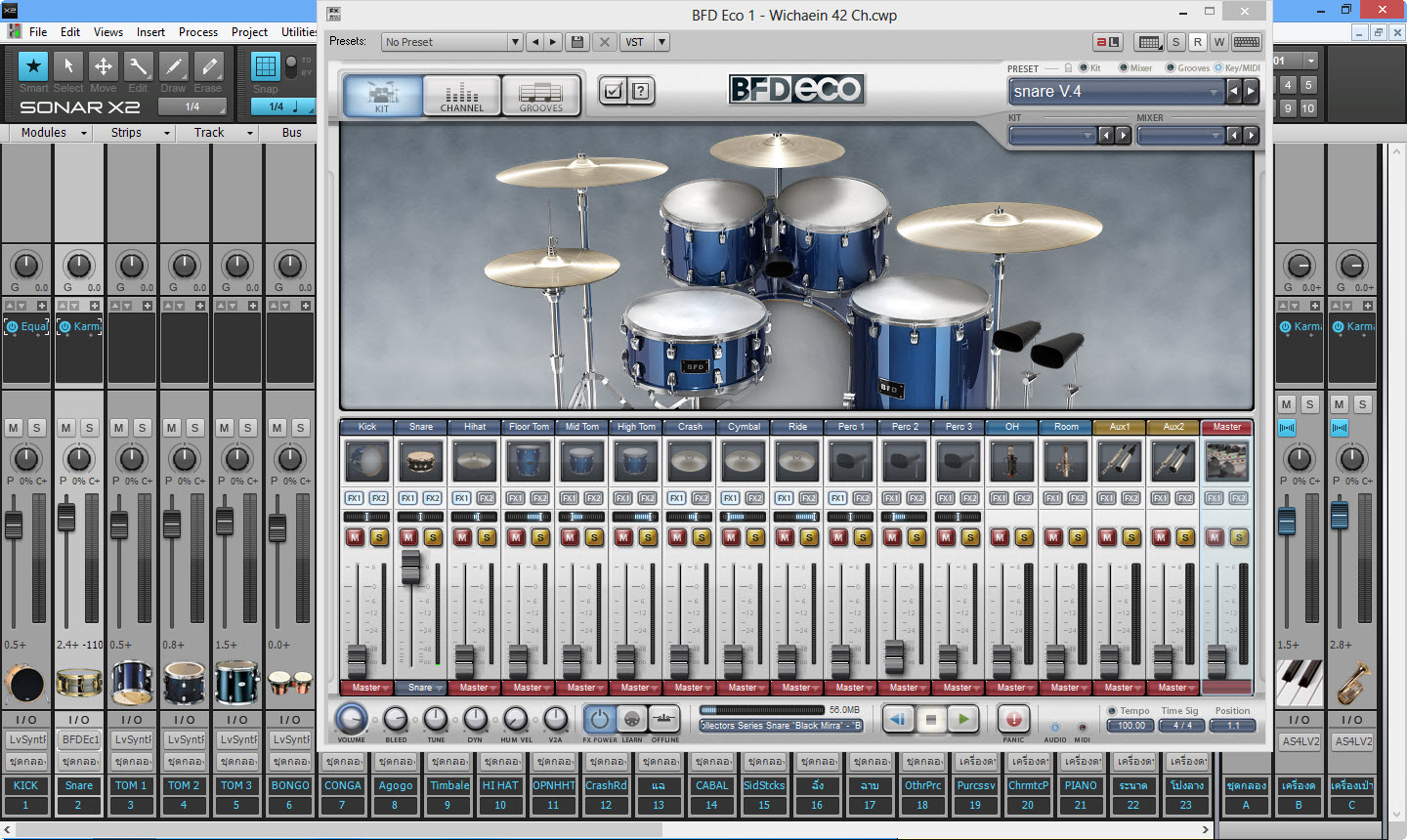Click the Hihat channel label
The height and width of the screenshot is (840, 1407).
[475, 427]
